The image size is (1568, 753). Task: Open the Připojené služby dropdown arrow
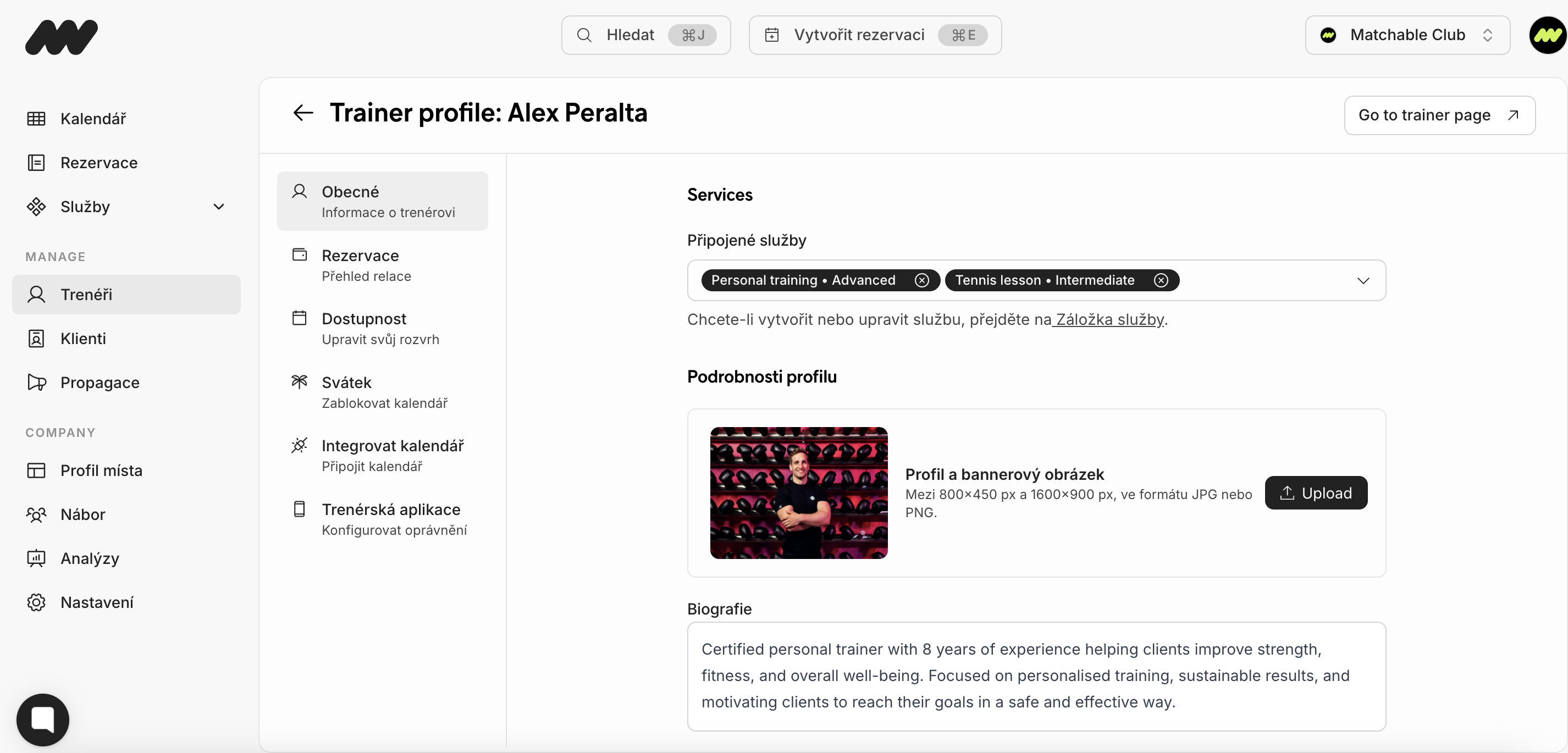click(1363, 281)
